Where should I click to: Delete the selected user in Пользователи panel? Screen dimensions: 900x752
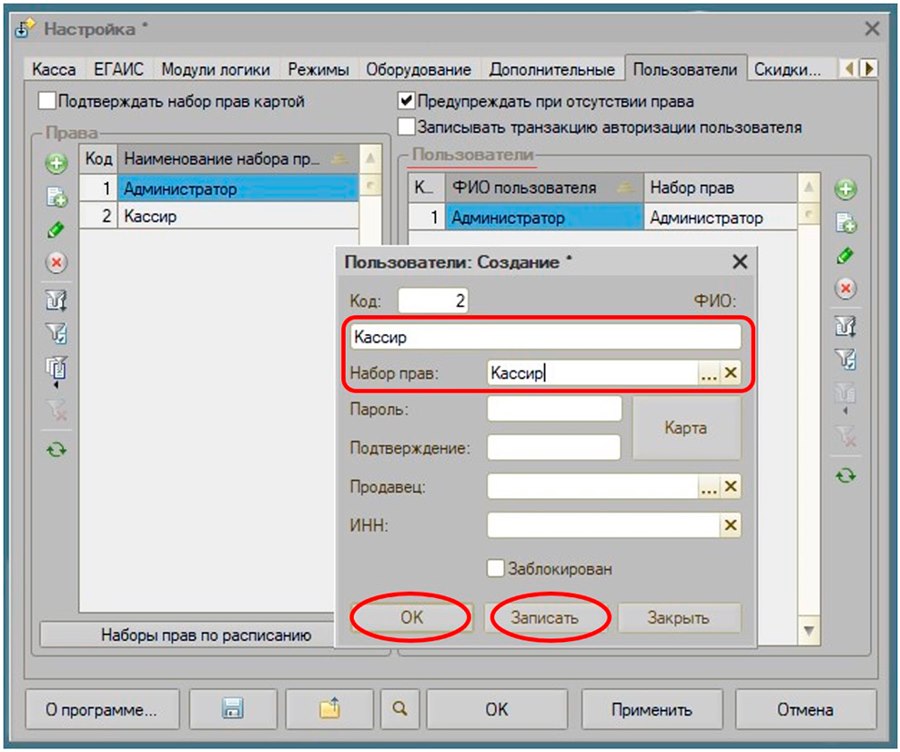coord(845,288)
